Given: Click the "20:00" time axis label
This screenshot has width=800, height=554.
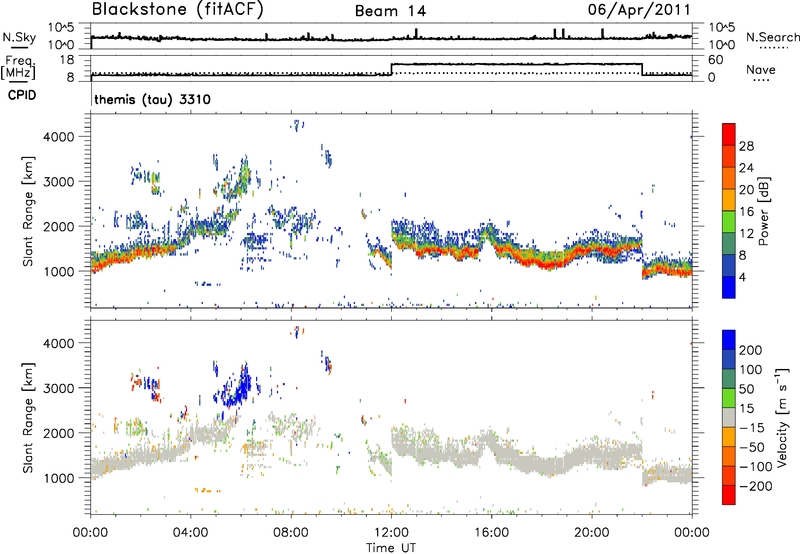Looking at the screenshot, I should click(591, 533).
